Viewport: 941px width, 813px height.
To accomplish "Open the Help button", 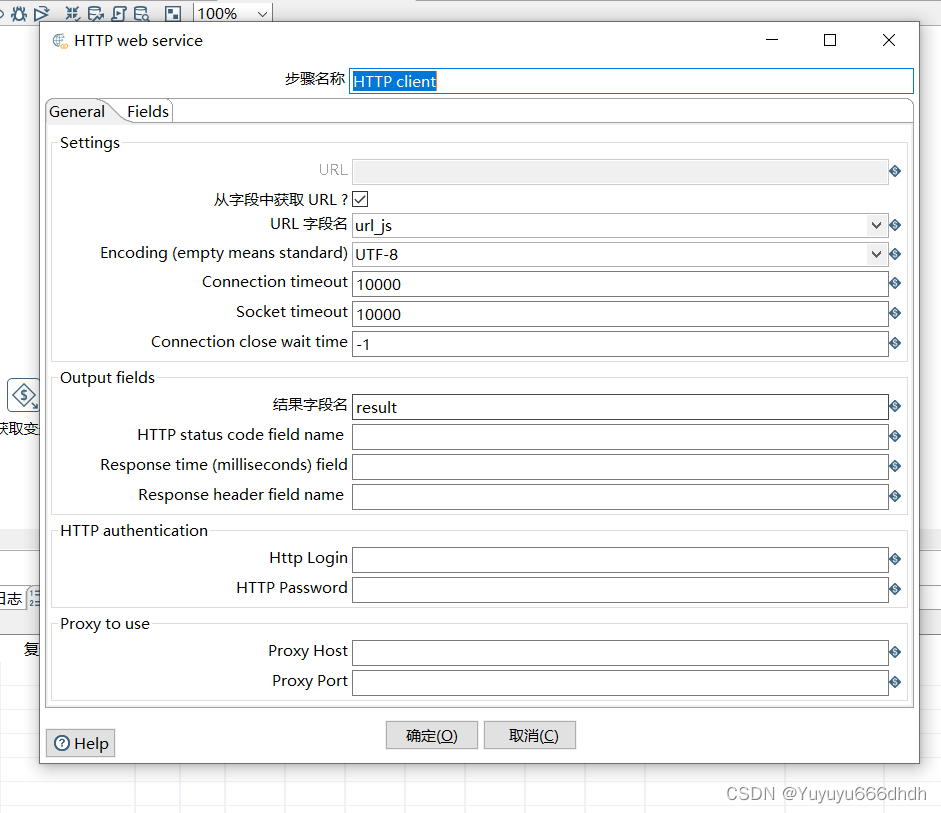I will pyautogui.click(x=80, y=743).
